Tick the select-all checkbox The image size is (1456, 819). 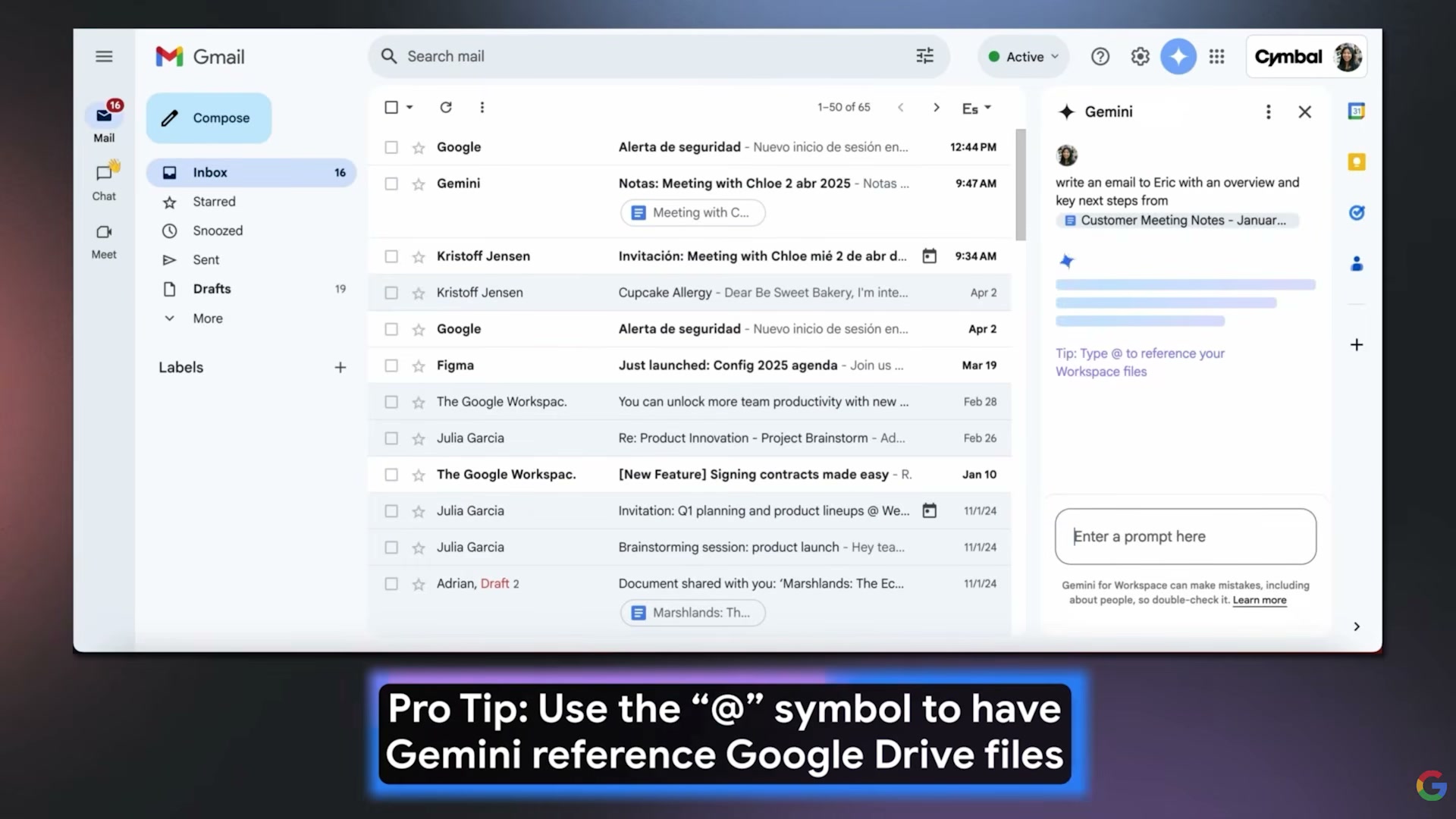(391, 108)
